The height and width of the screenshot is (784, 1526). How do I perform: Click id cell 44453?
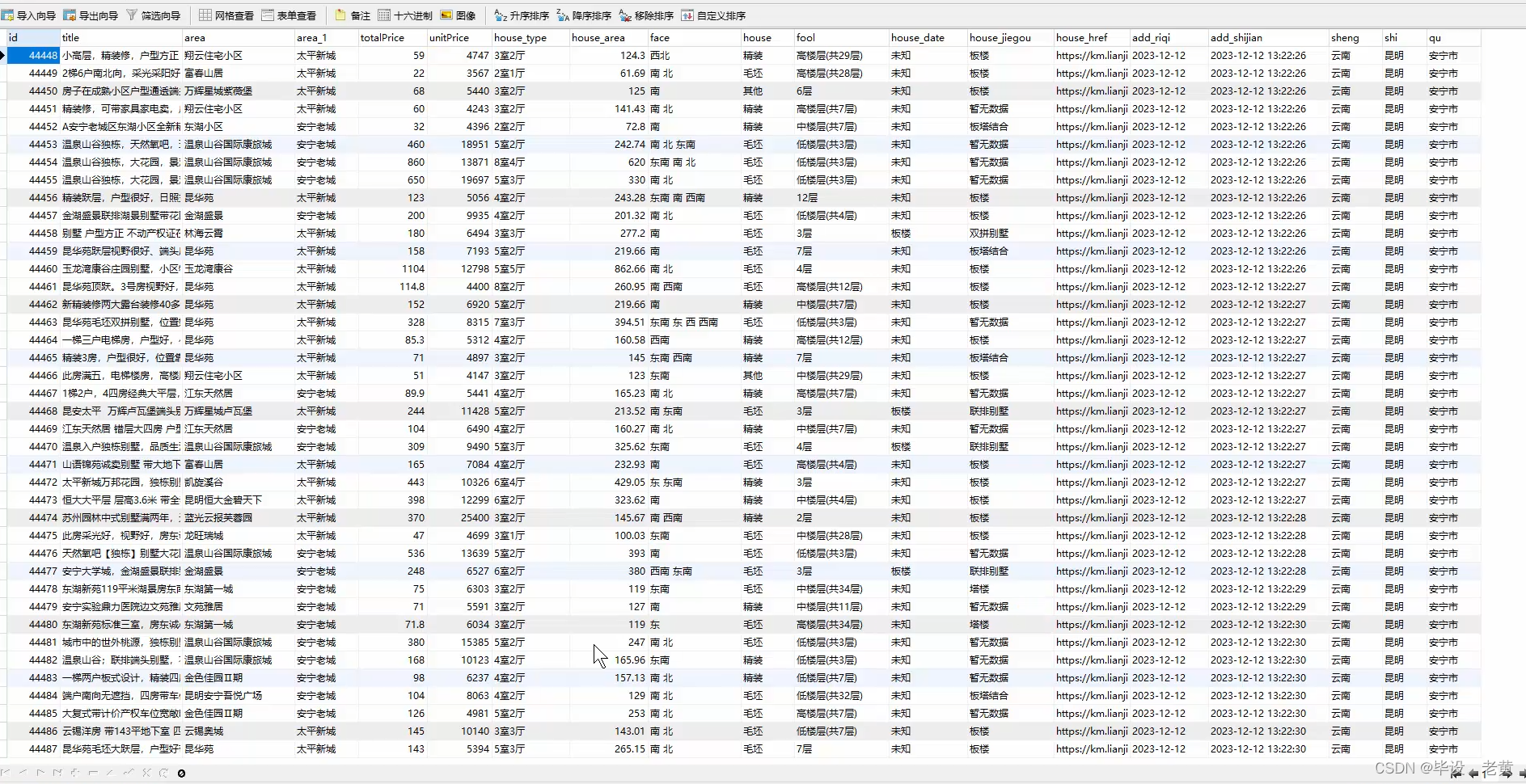point(33,145)
